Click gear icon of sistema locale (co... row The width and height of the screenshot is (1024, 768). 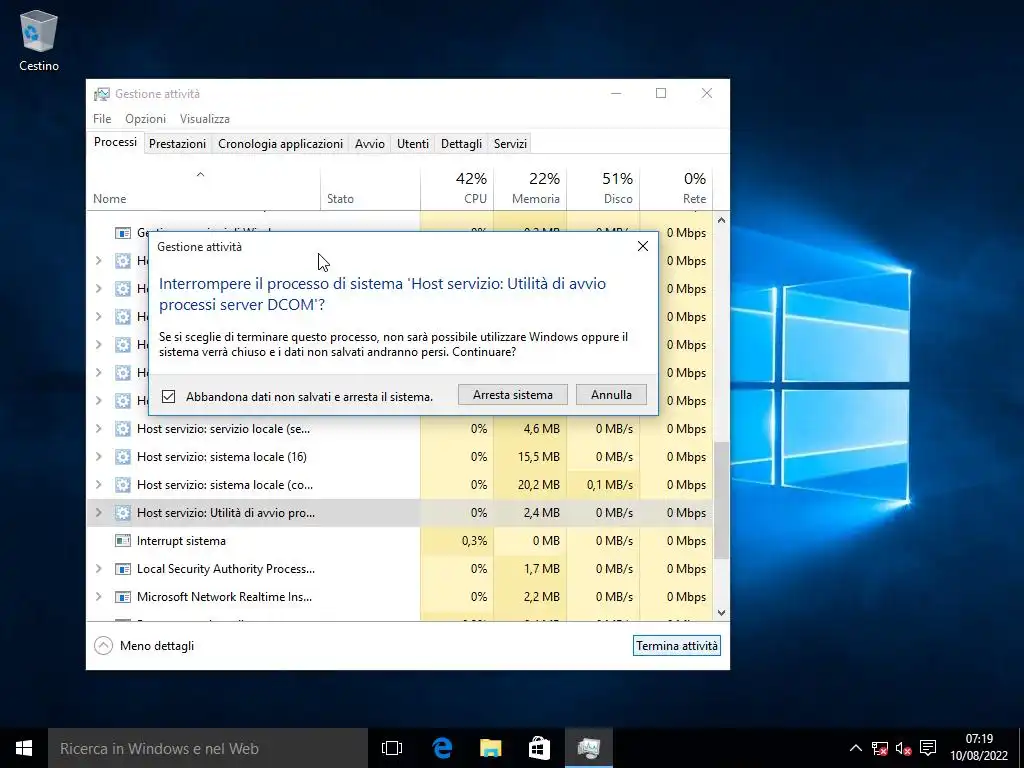123,485
